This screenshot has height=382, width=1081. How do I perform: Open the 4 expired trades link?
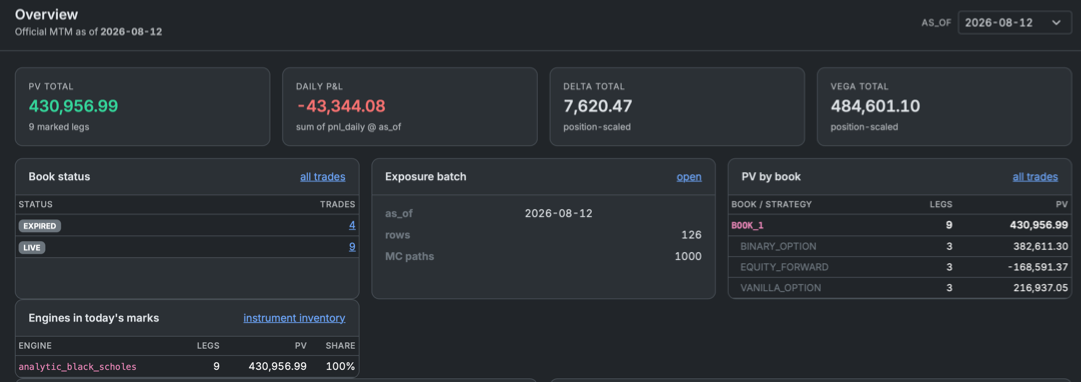coord(352,225)
